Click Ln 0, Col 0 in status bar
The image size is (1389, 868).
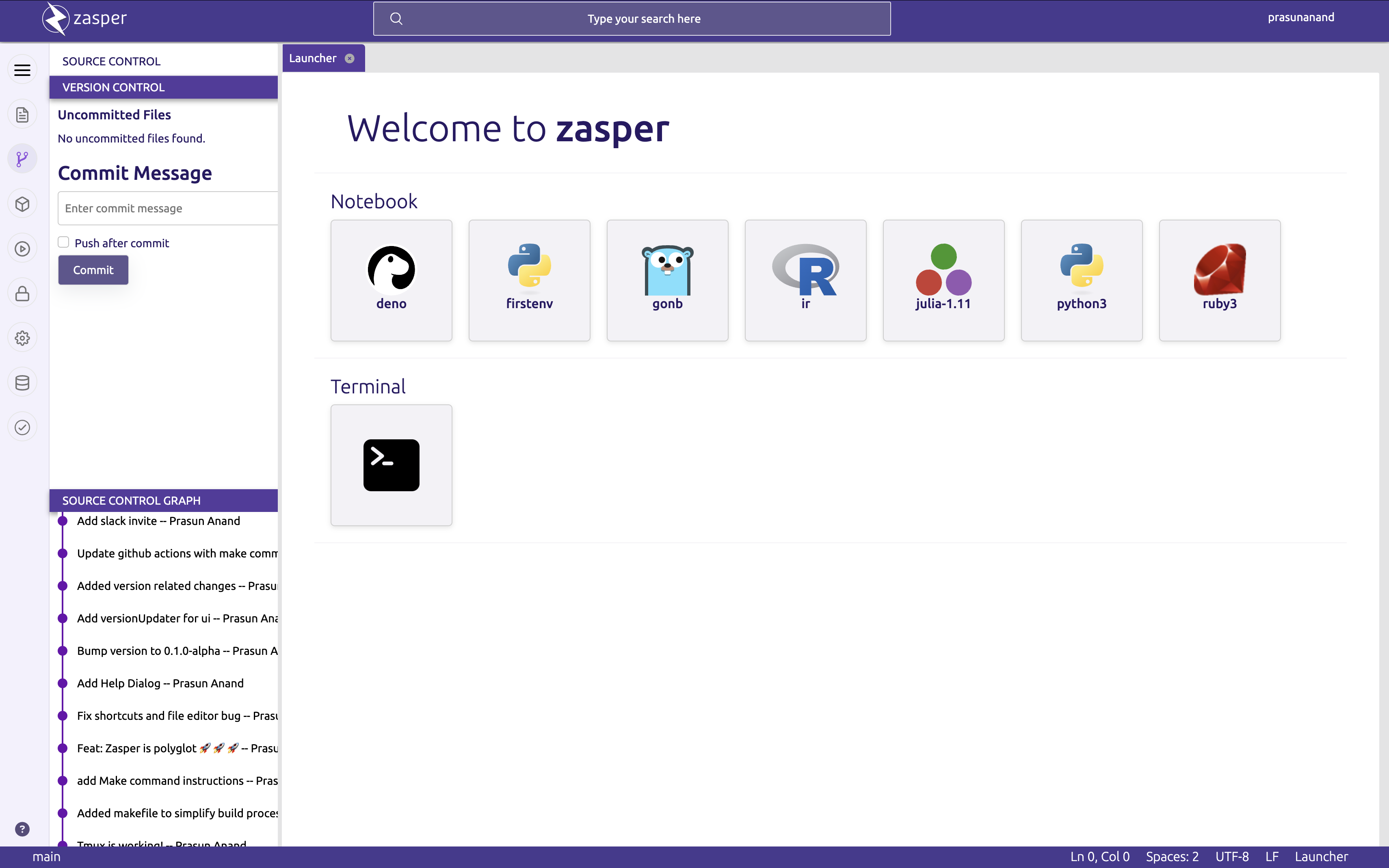tap(1099, 857)
